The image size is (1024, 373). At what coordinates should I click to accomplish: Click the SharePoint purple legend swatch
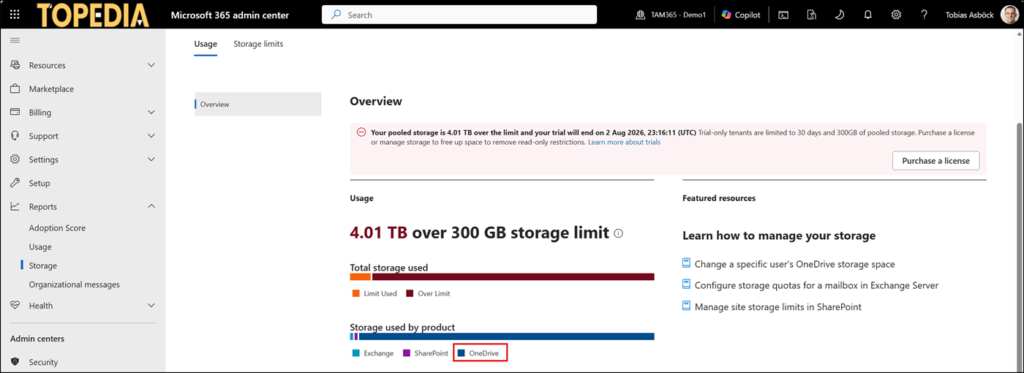tap(406, 353)
